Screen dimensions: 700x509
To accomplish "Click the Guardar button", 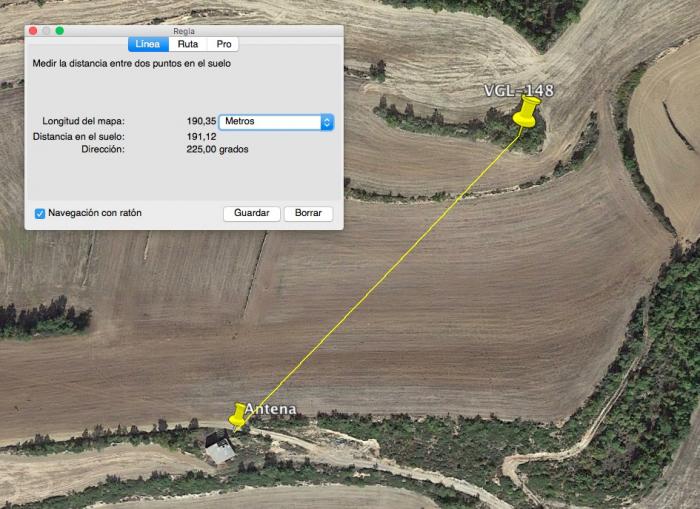I will tap(252, 213).
